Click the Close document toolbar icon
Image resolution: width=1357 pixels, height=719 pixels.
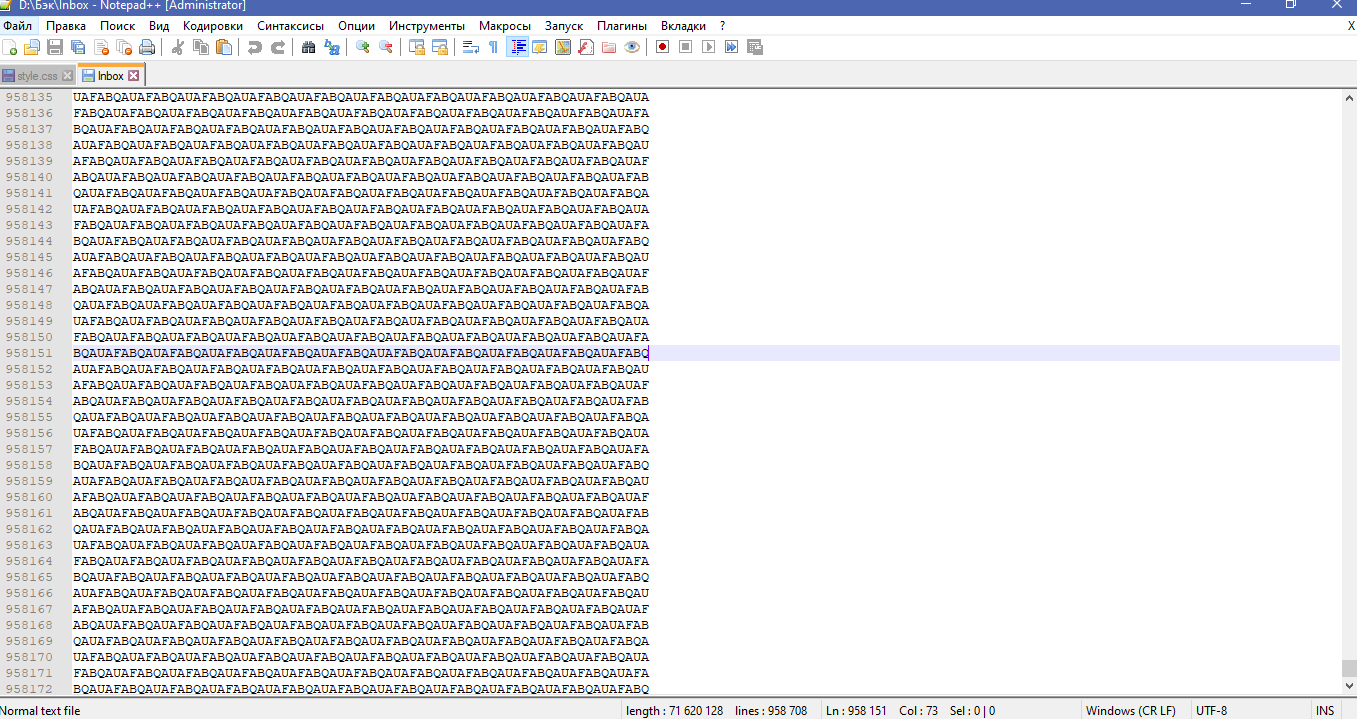[x=102, y=47]
